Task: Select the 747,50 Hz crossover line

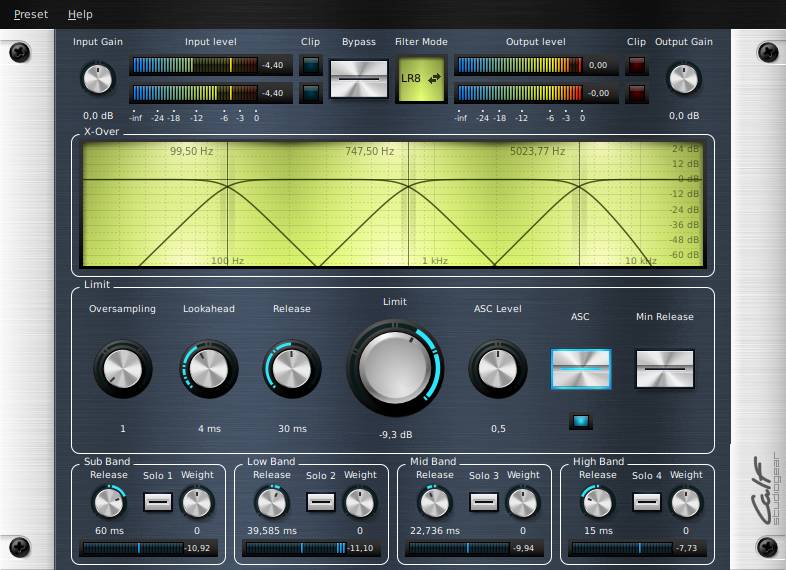Action: pyautogui.click(x=409, y=203)
